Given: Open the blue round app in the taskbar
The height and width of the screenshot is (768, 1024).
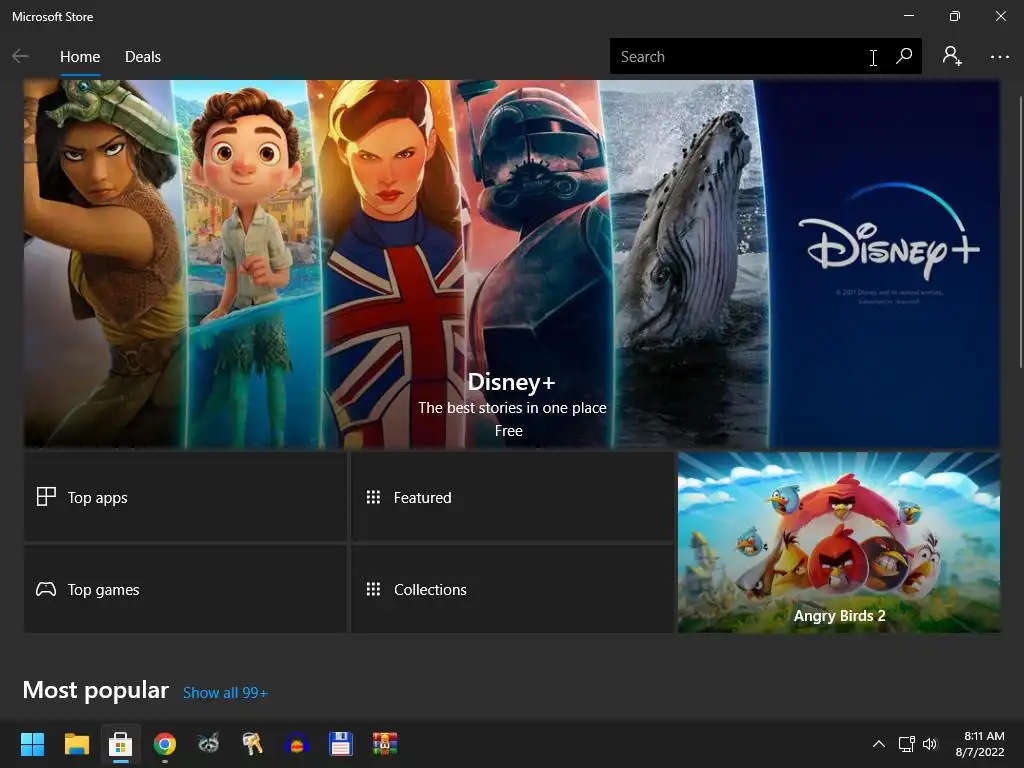Looking at the screenshot, I should (296, 744).
